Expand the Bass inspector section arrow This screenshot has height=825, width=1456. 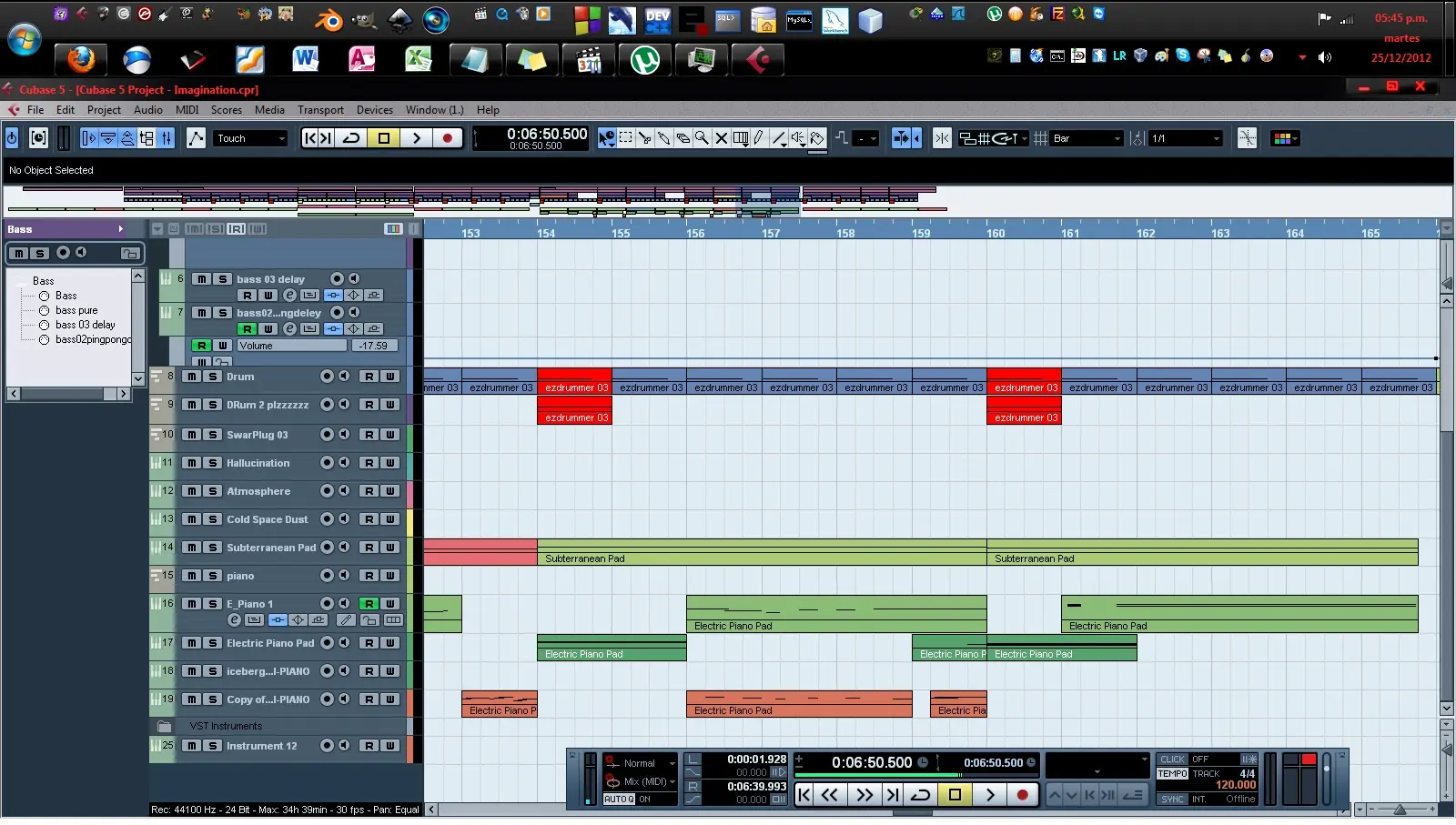point(120,229)
